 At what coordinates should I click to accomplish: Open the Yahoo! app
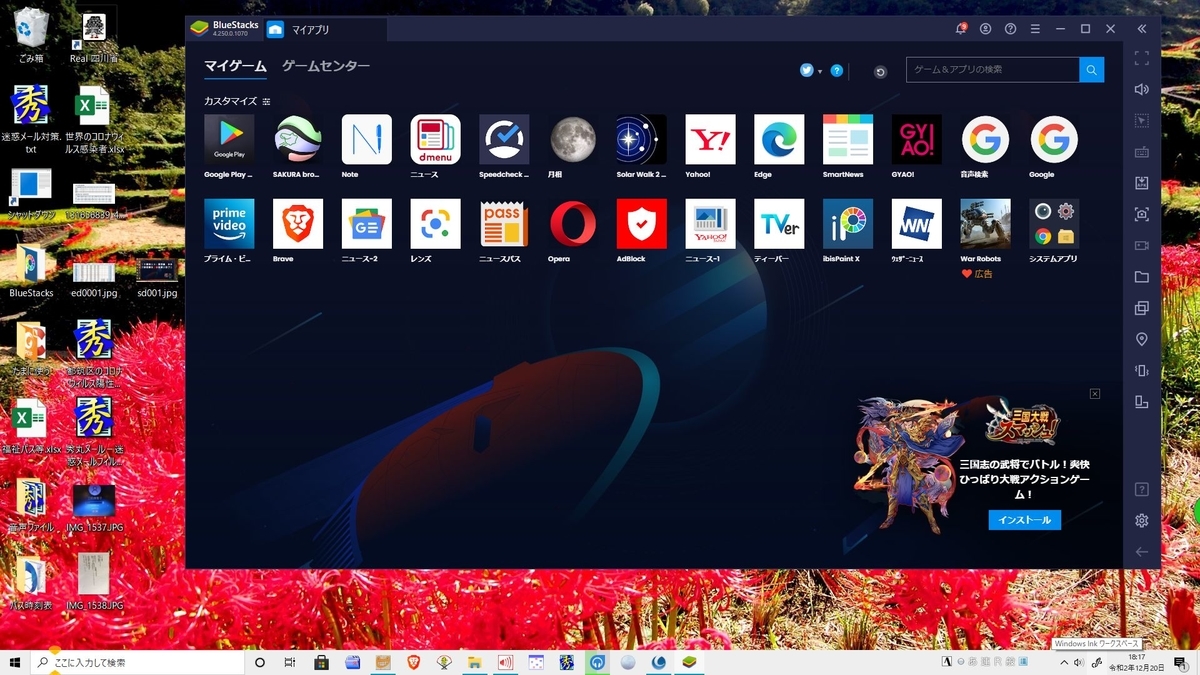(x=711, y=139)
